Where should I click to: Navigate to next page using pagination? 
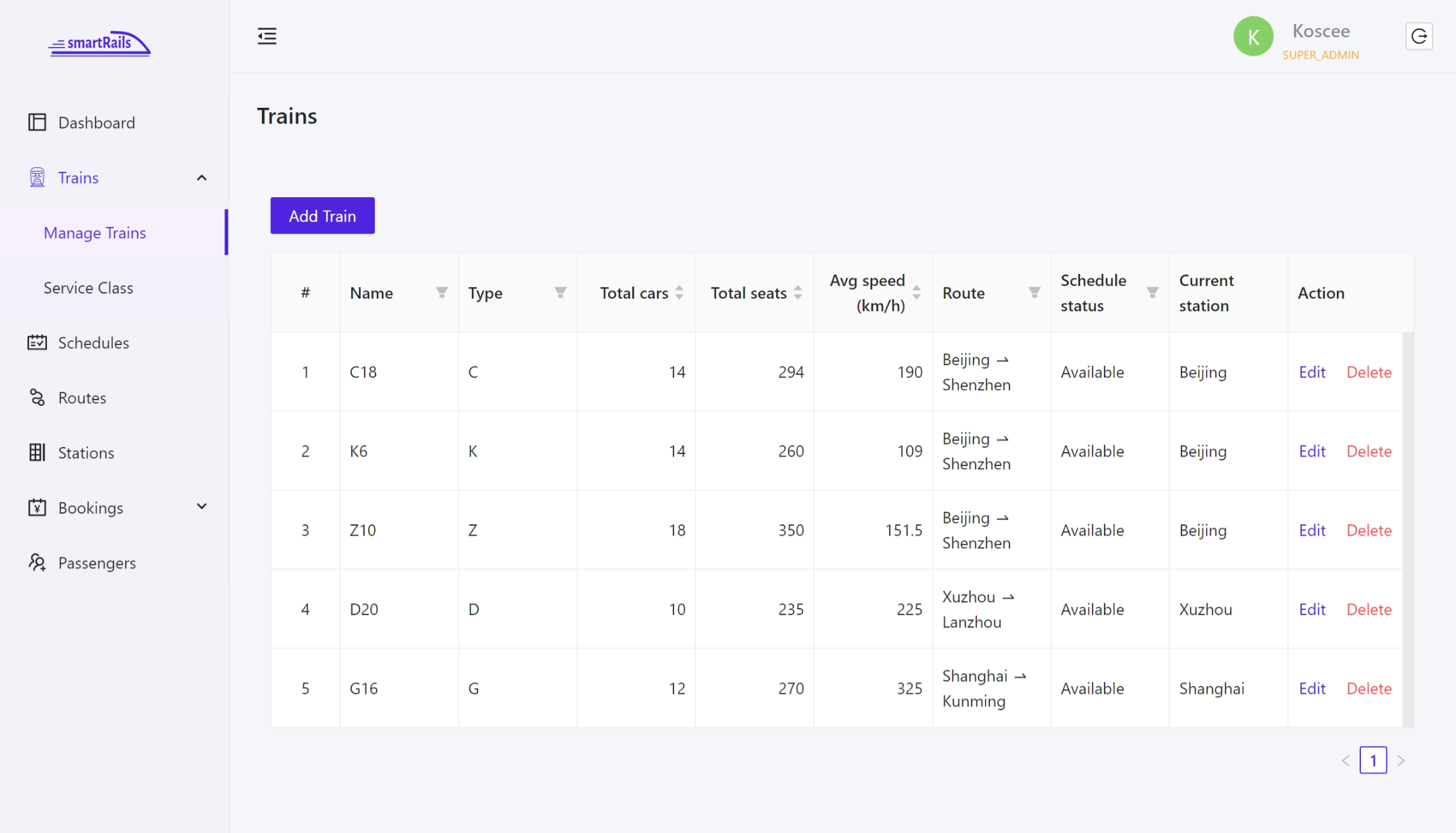coord(1401,760)
